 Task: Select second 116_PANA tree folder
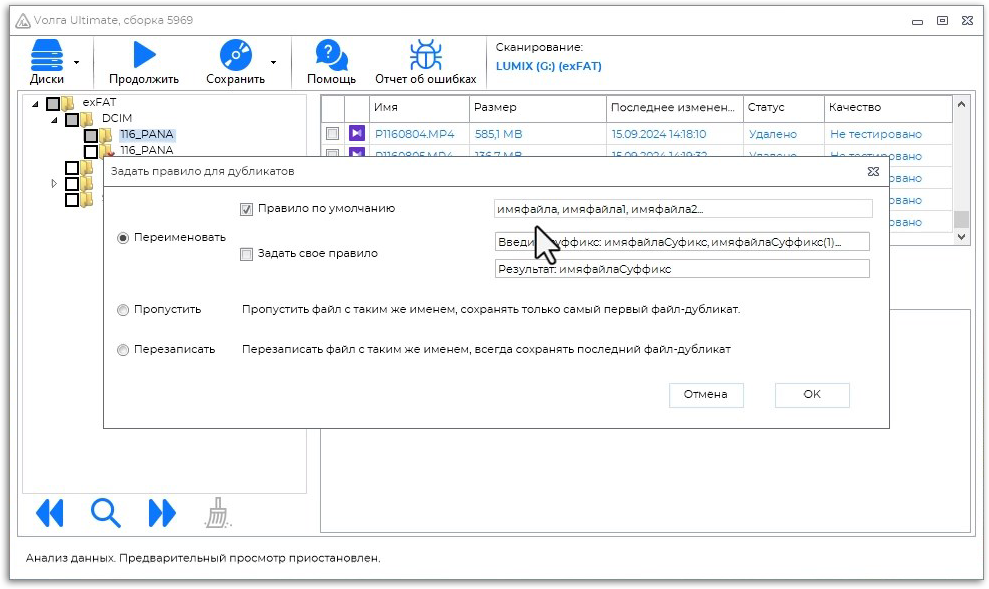[147, 150]
